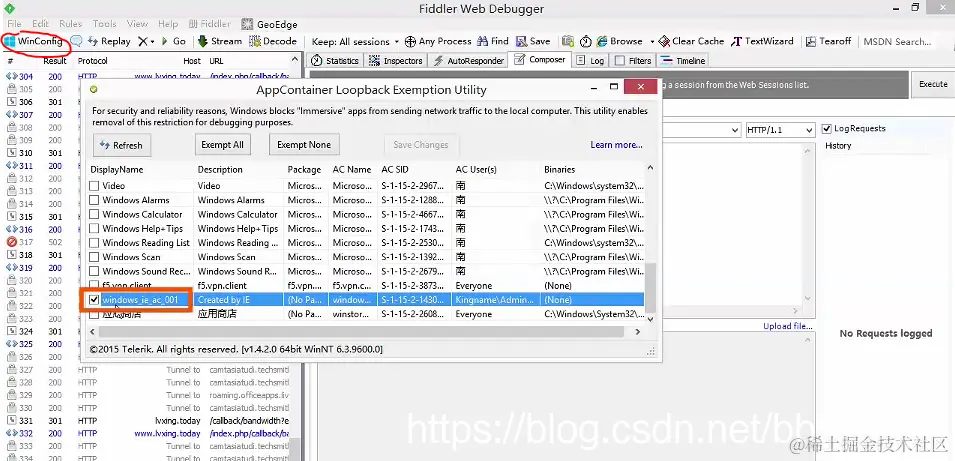Check the Video app checkbox

[94, 186]
